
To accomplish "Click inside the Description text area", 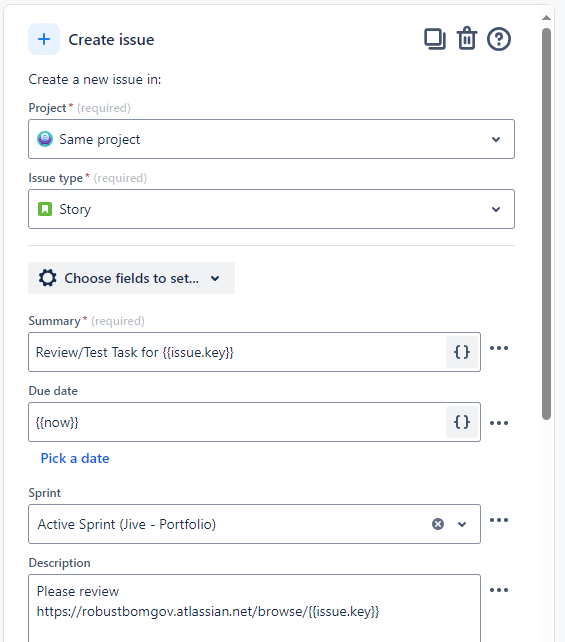I will click(x=254, y=608).
